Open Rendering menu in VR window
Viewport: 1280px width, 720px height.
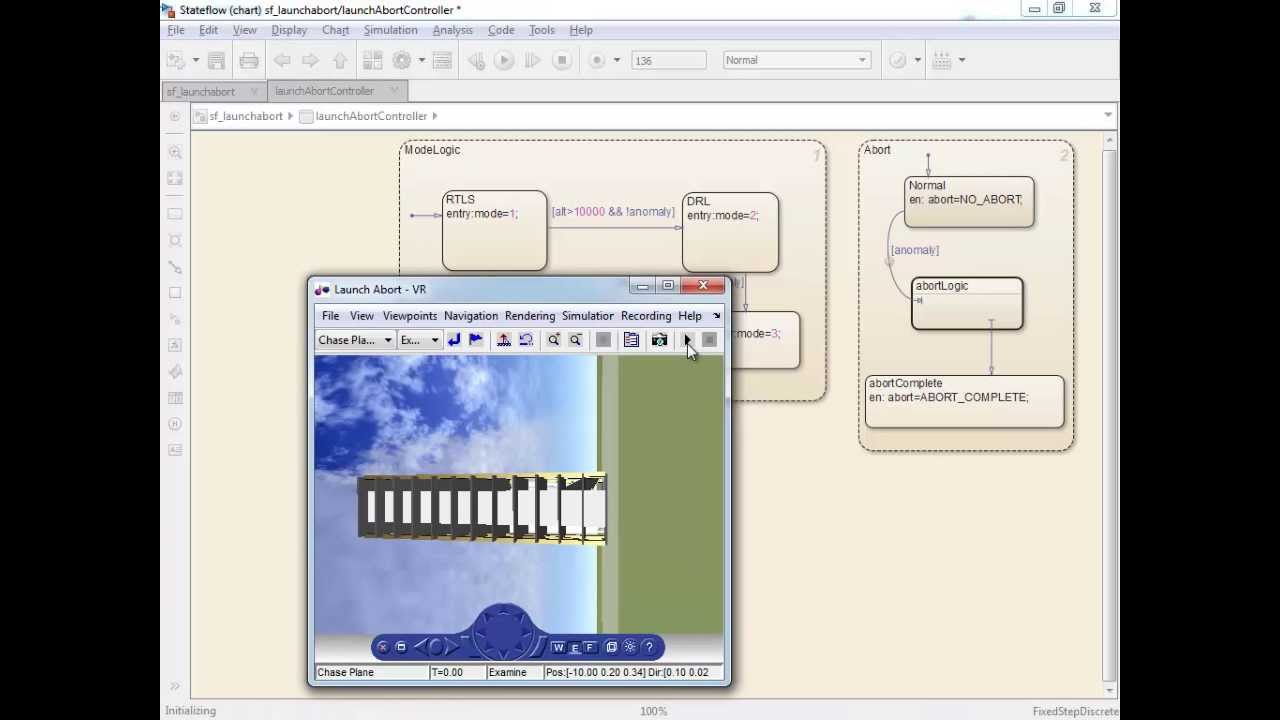529,316
